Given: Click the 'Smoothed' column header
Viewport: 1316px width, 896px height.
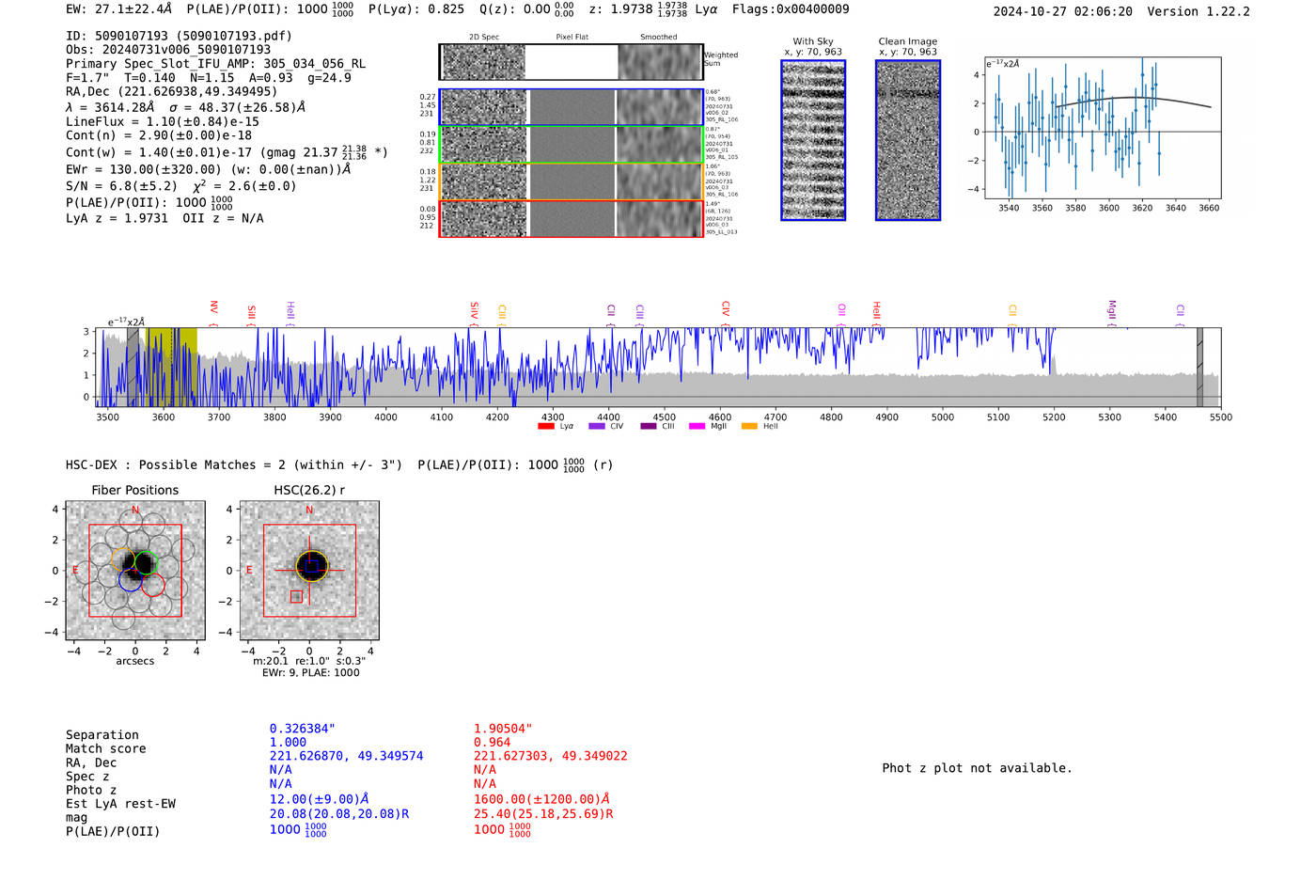Looking at the screenshot, I should pos(659,38).
